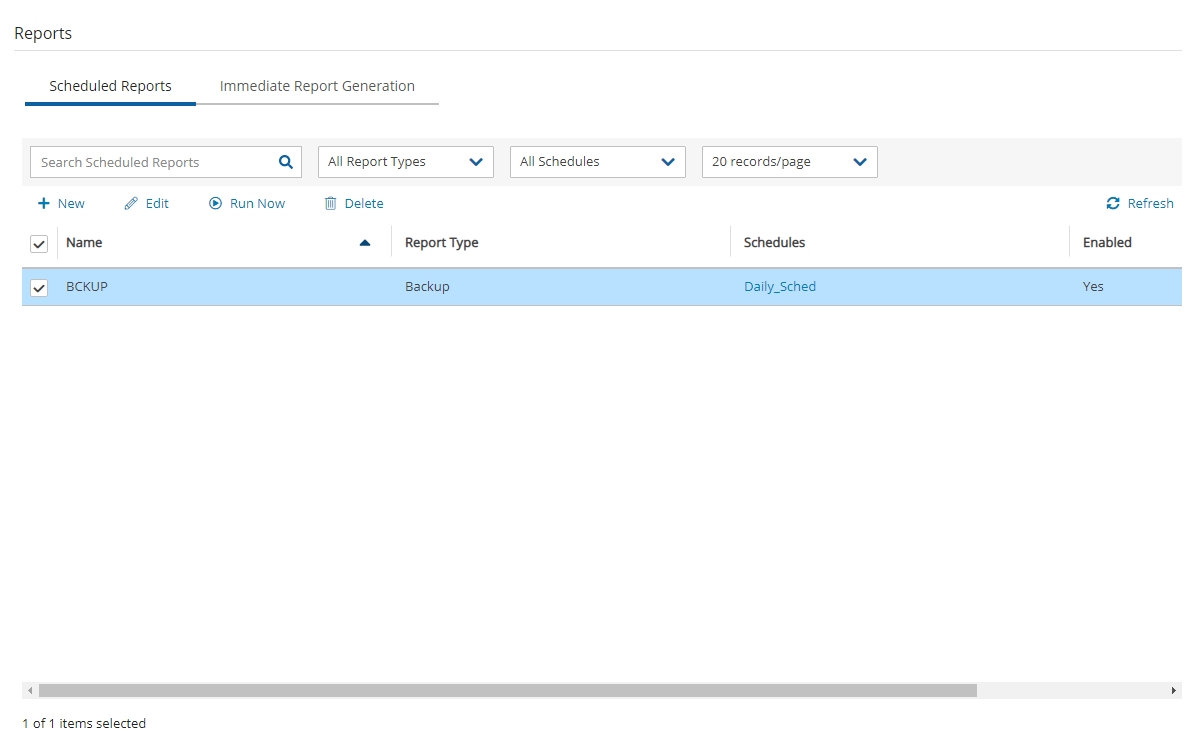Viewport: 1198px width, 752px height.
Task: Click the pencil Edit icon
Action: (x=131, y=203)
